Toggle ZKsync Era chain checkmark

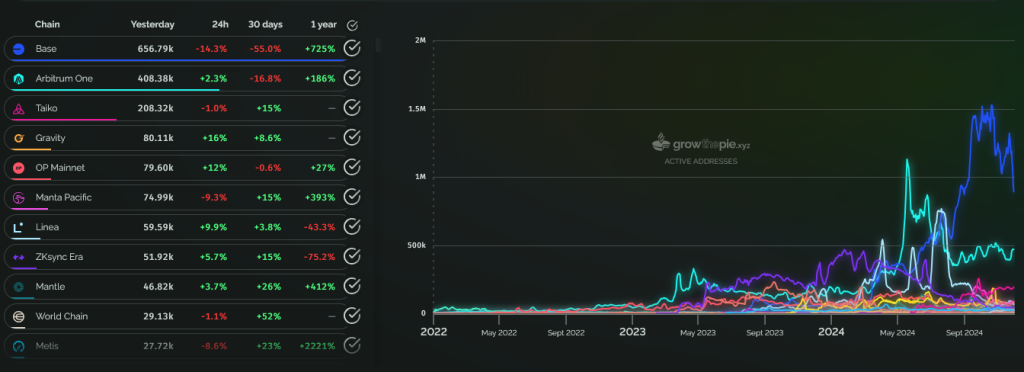[x=352, y=256]
